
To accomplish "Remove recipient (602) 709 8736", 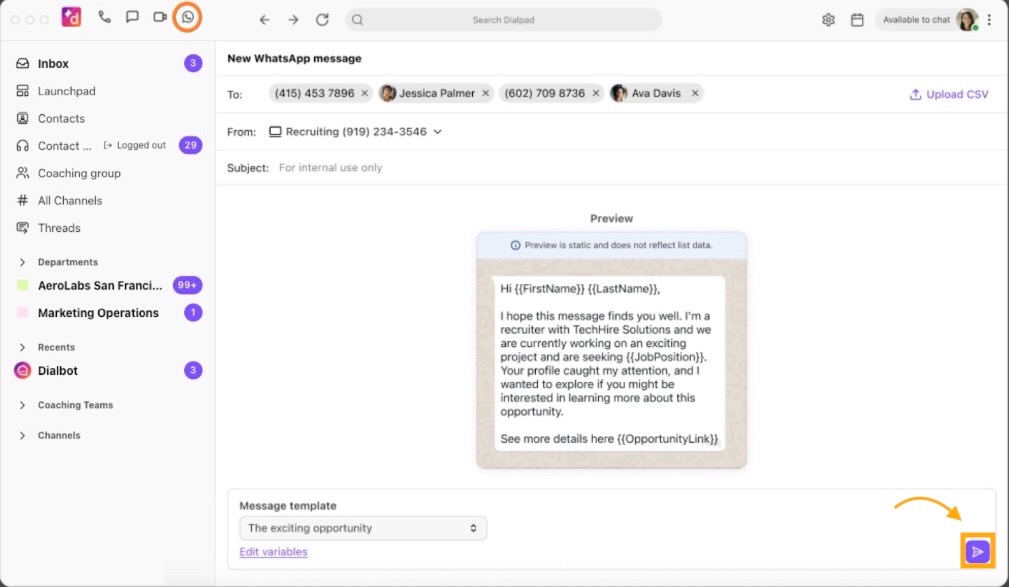I will click(596, 93).
